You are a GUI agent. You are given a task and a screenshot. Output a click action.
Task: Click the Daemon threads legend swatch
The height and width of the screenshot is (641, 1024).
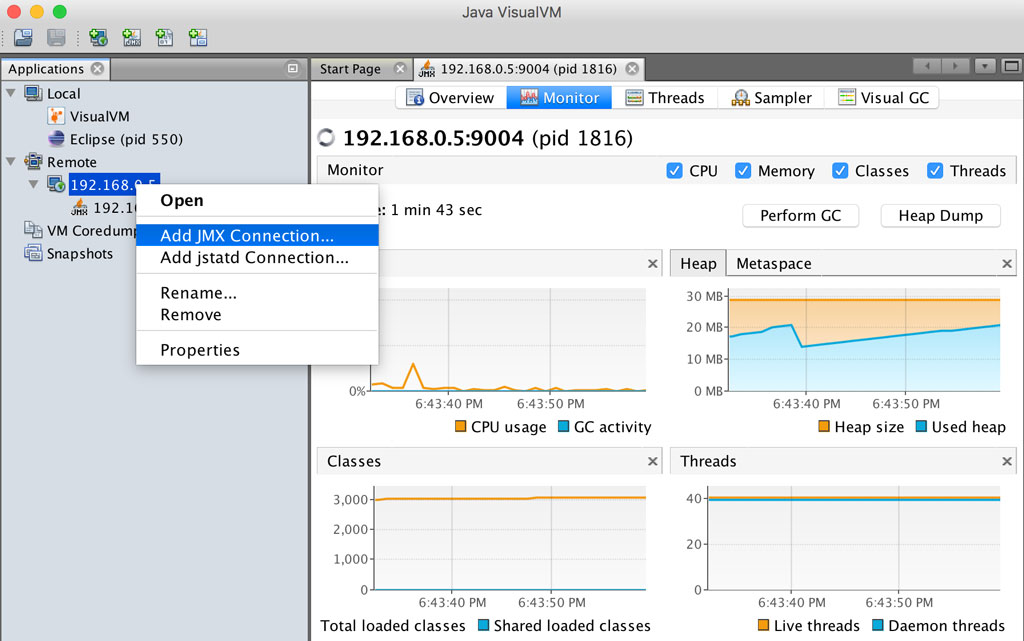878,625
